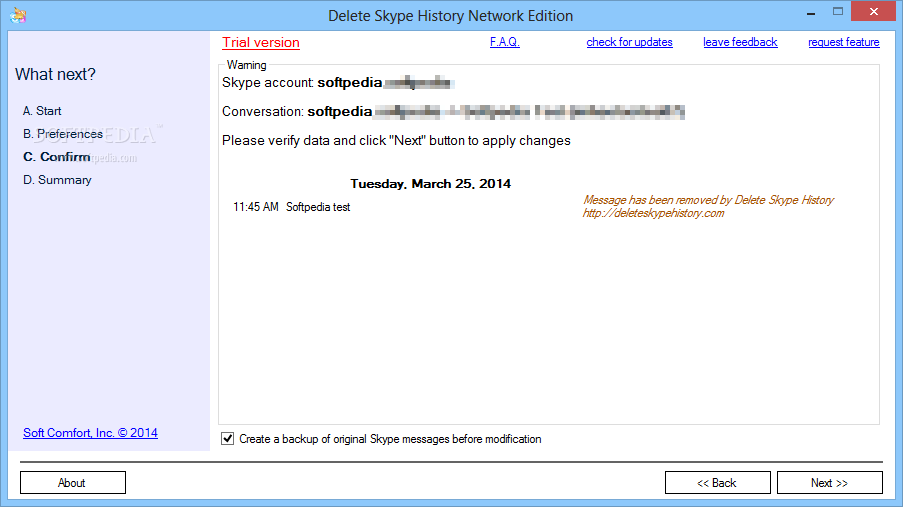903x507 pixels.
Task: Click the << Back button
Action: click(x=718, y=483)
